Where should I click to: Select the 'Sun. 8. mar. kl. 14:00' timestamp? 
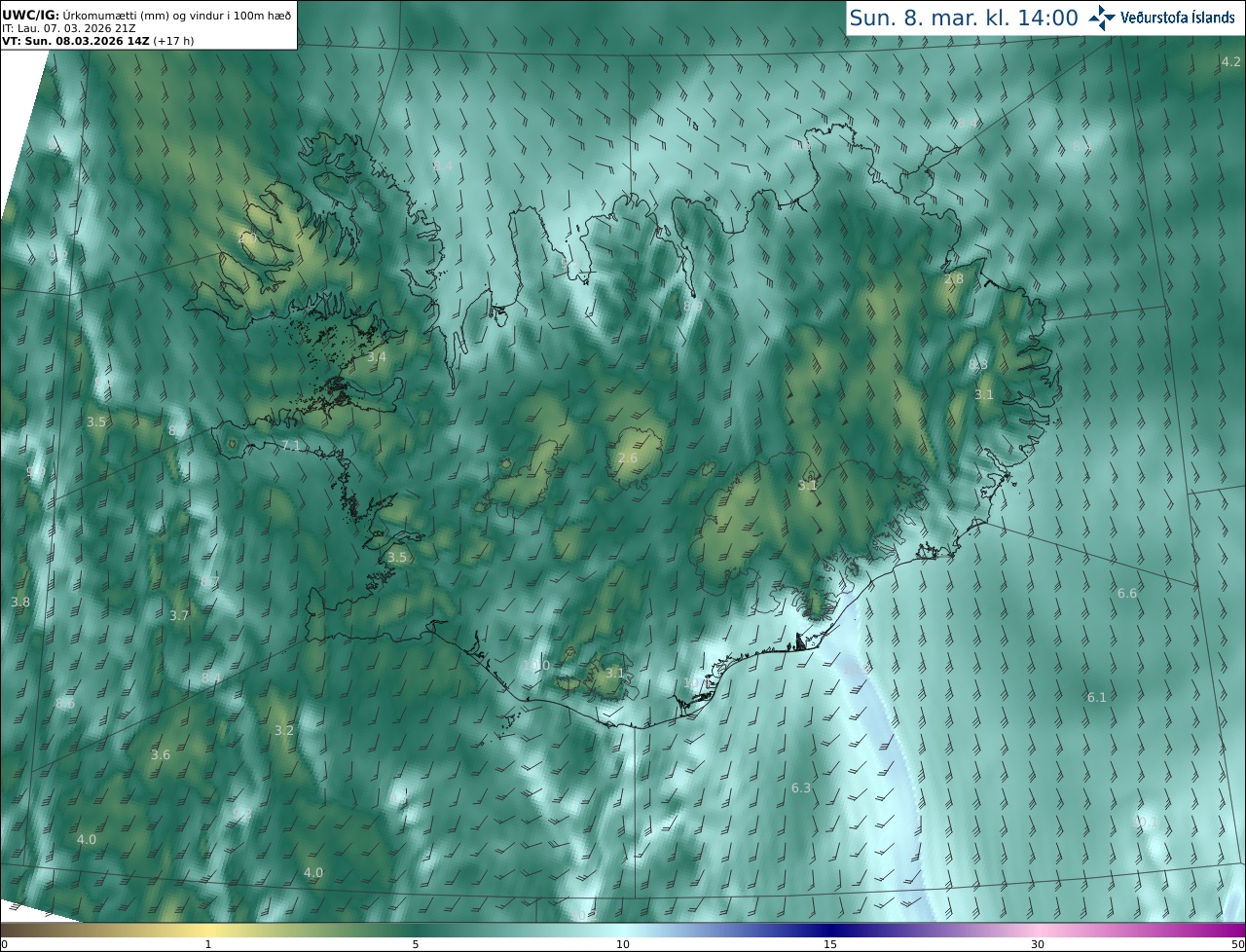pyautogui.click(x=964, y=18)
